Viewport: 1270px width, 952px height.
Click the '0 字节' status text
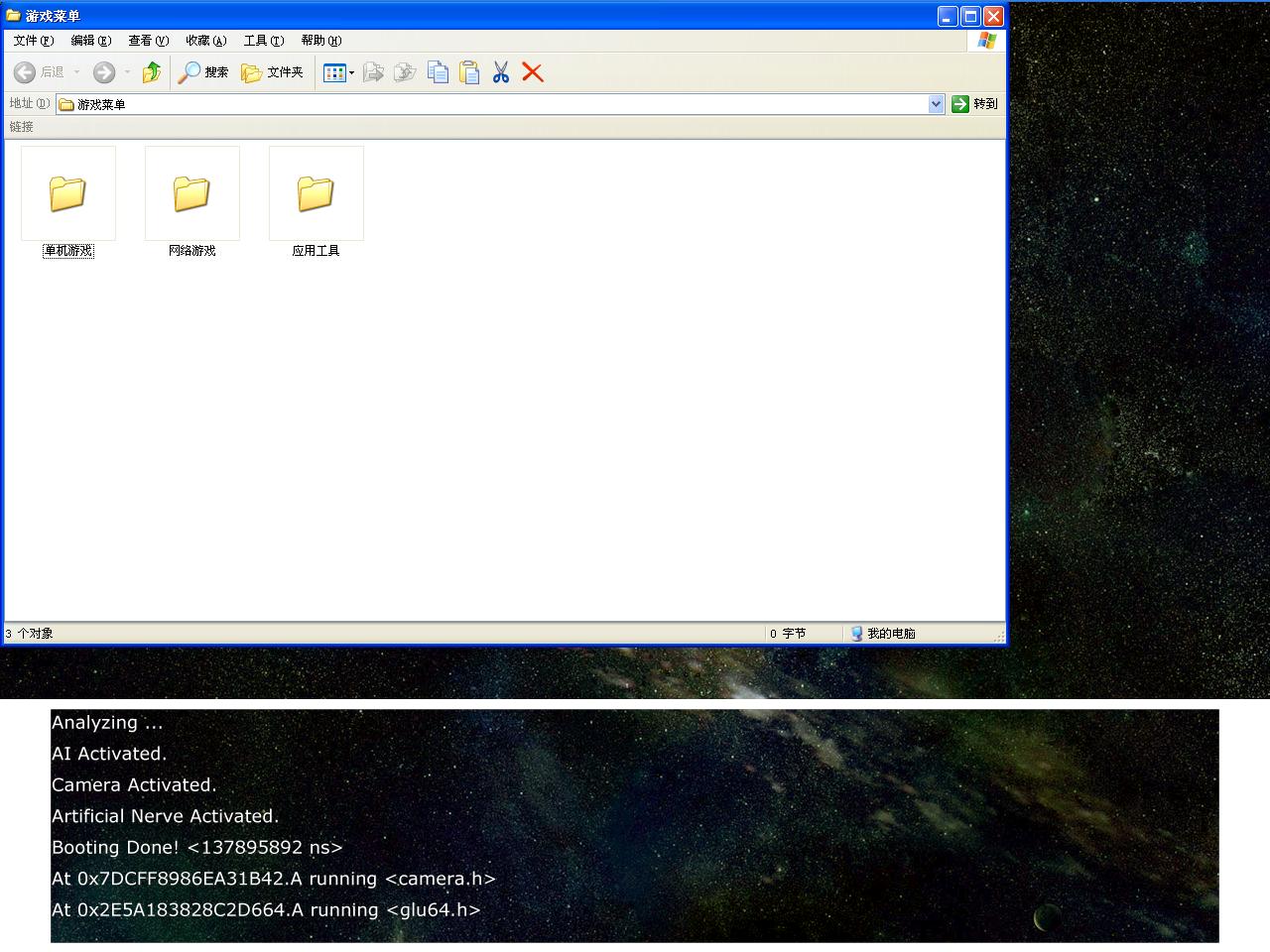coord(788,634)
